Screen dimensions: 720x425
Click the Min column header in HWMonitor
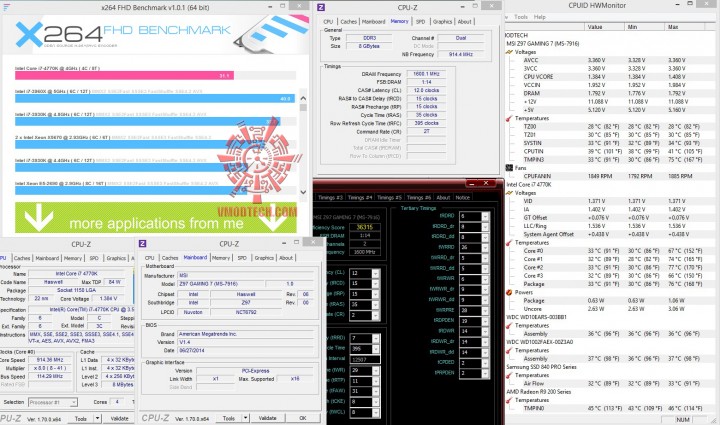pos(645,27)
